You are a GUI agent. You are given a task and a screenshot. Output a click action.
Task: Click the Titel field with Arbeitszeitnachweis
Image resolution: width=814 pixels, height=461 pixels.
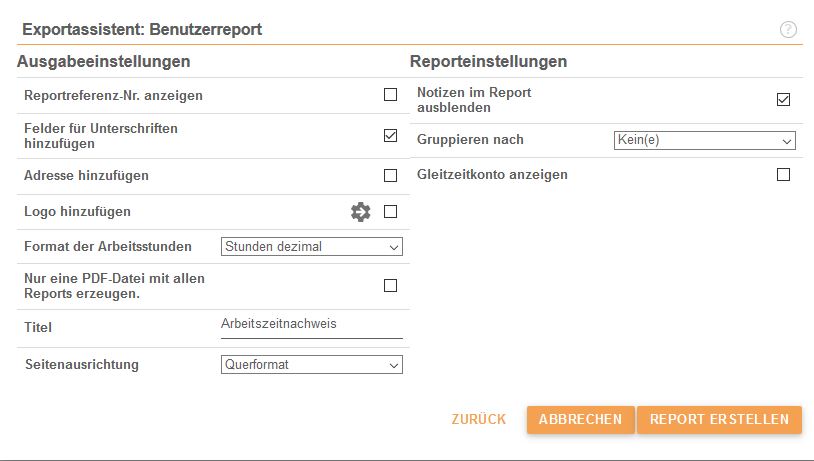point(311,325)
